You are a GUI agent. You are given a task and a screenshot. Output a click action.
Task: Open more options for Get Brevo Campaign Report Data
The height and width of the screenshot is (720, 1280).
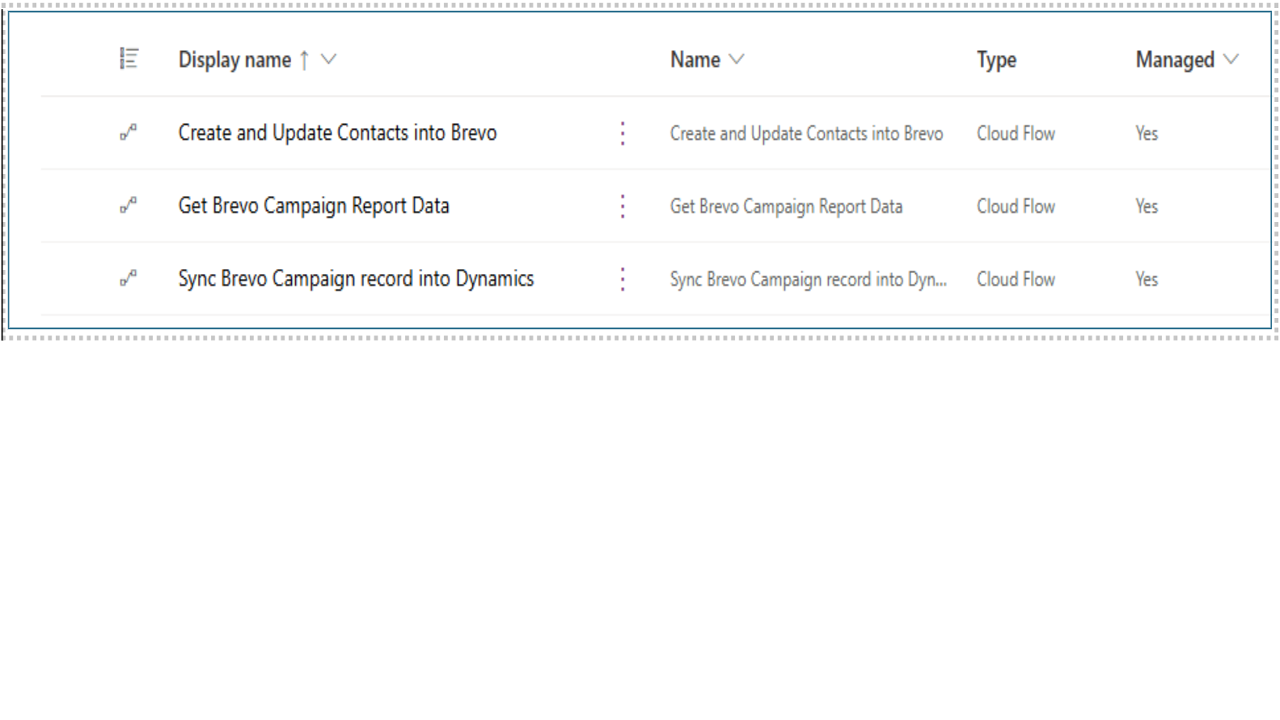[622, 206]
